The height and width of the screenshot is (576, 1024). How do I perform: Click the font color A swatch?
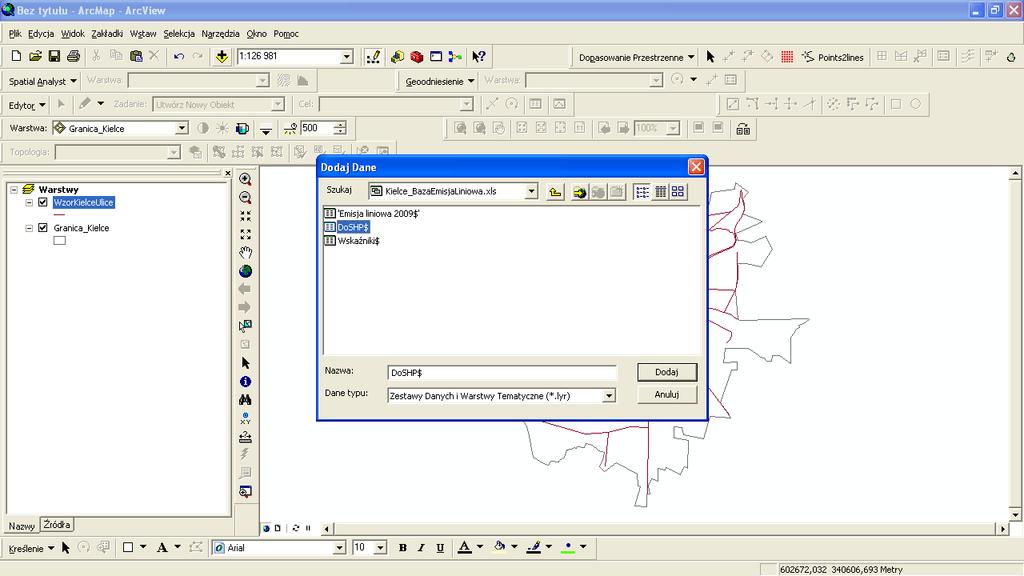(464, 548)
